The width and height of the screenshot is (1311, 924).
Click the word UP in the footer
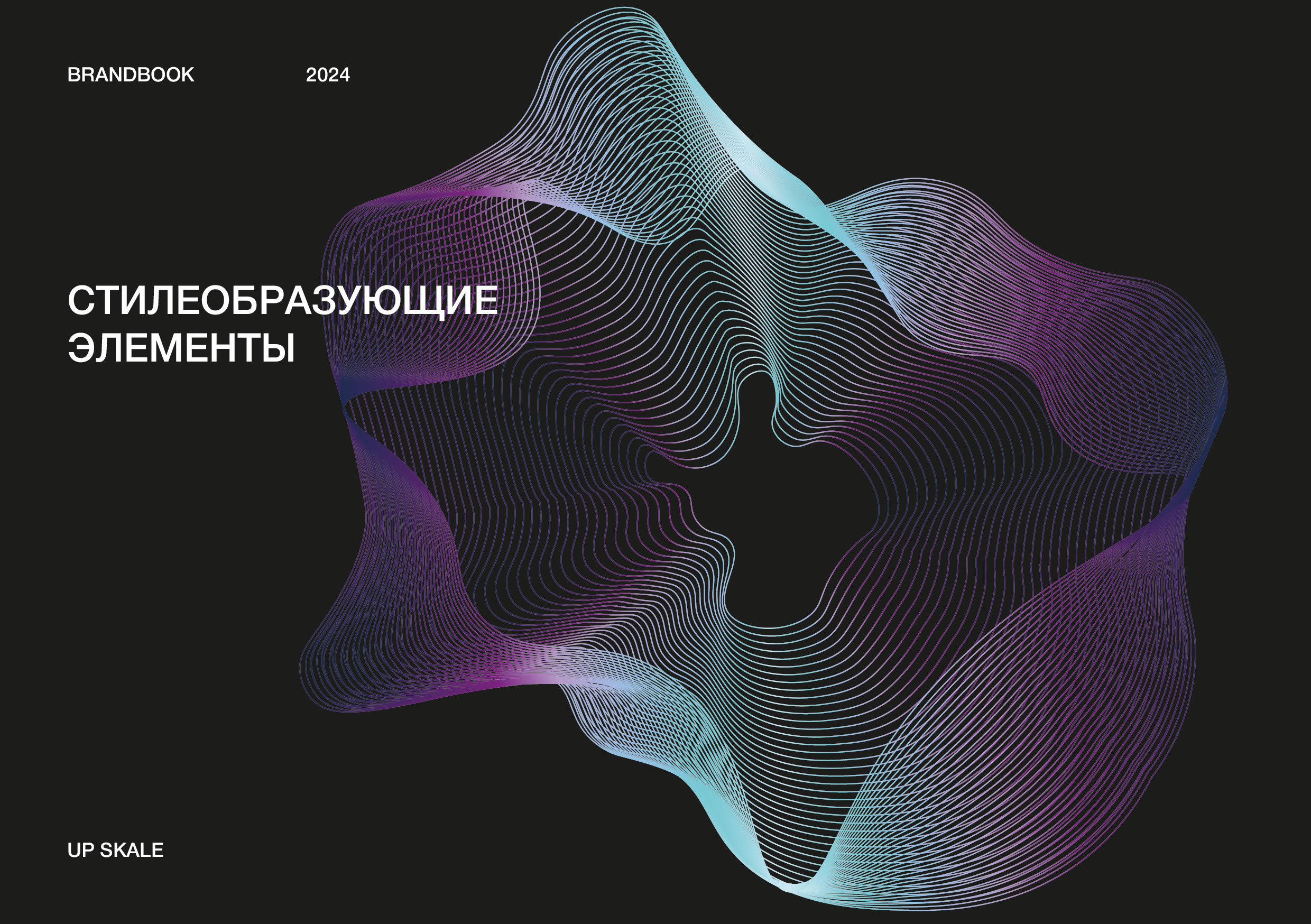coord(80,850)
